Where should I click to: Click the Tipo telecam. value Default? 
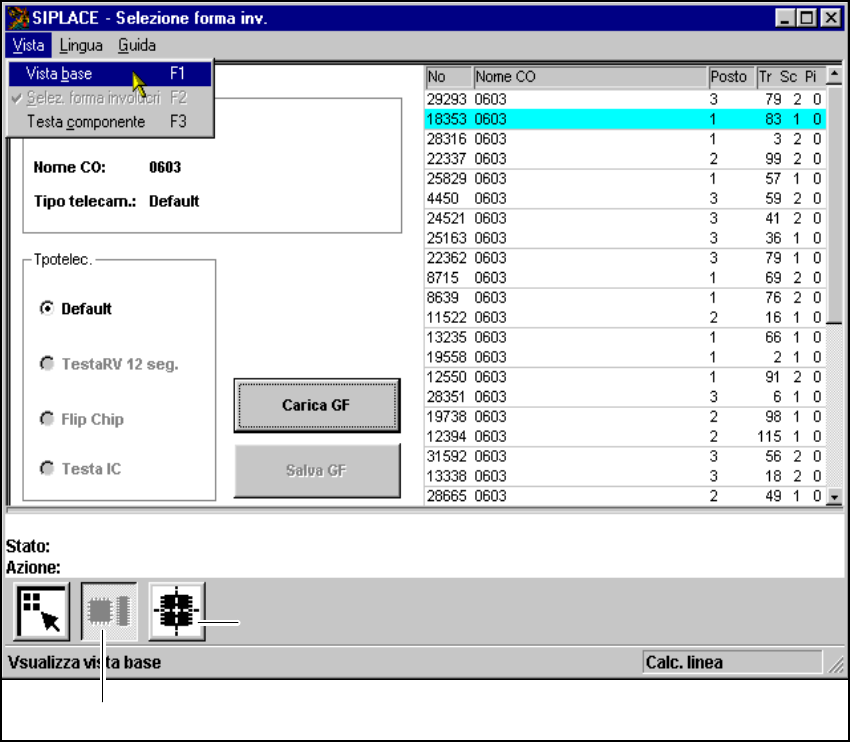(174, 201)
